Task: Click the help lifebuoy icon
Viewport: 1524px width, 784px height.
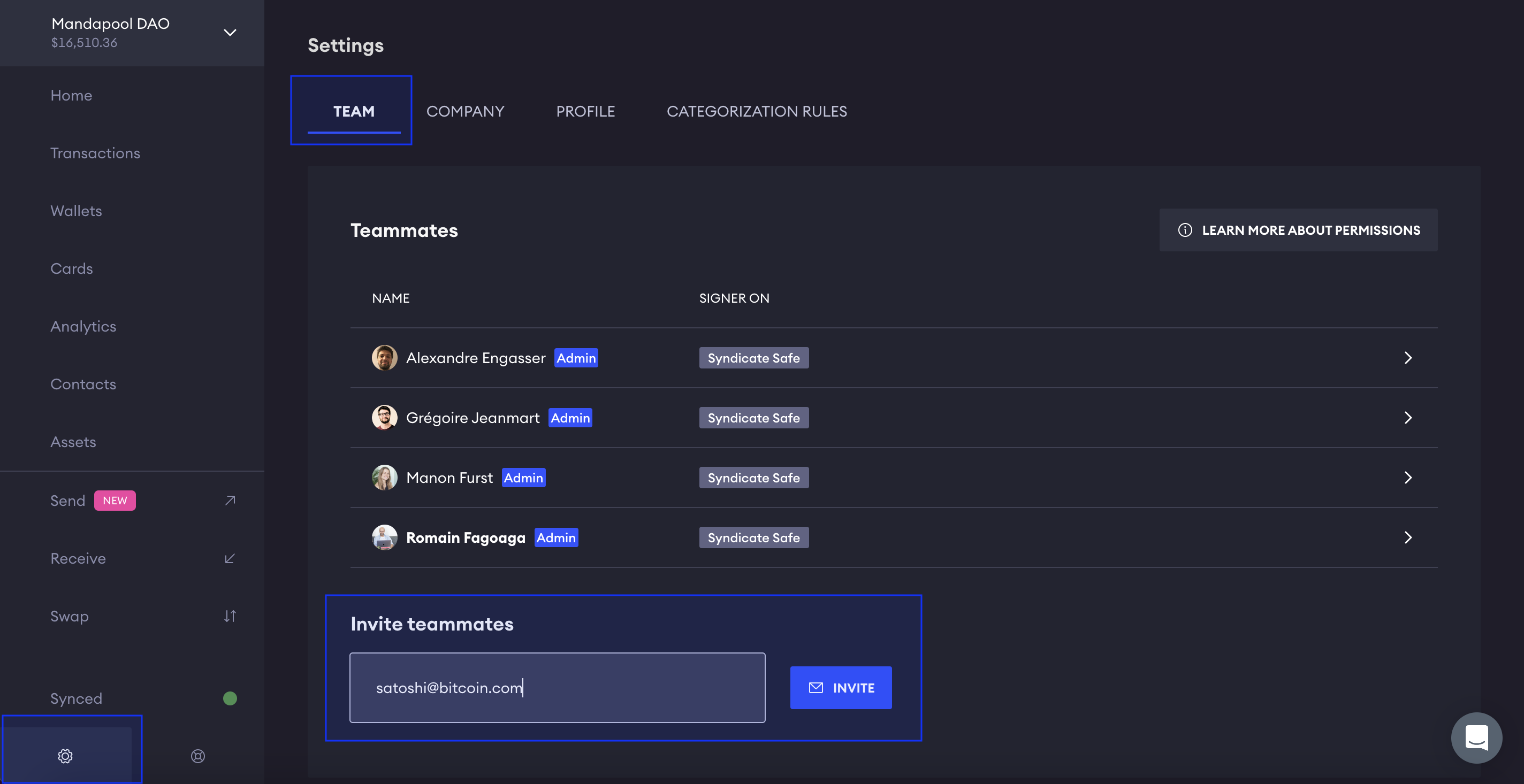Action: [197, 756]
